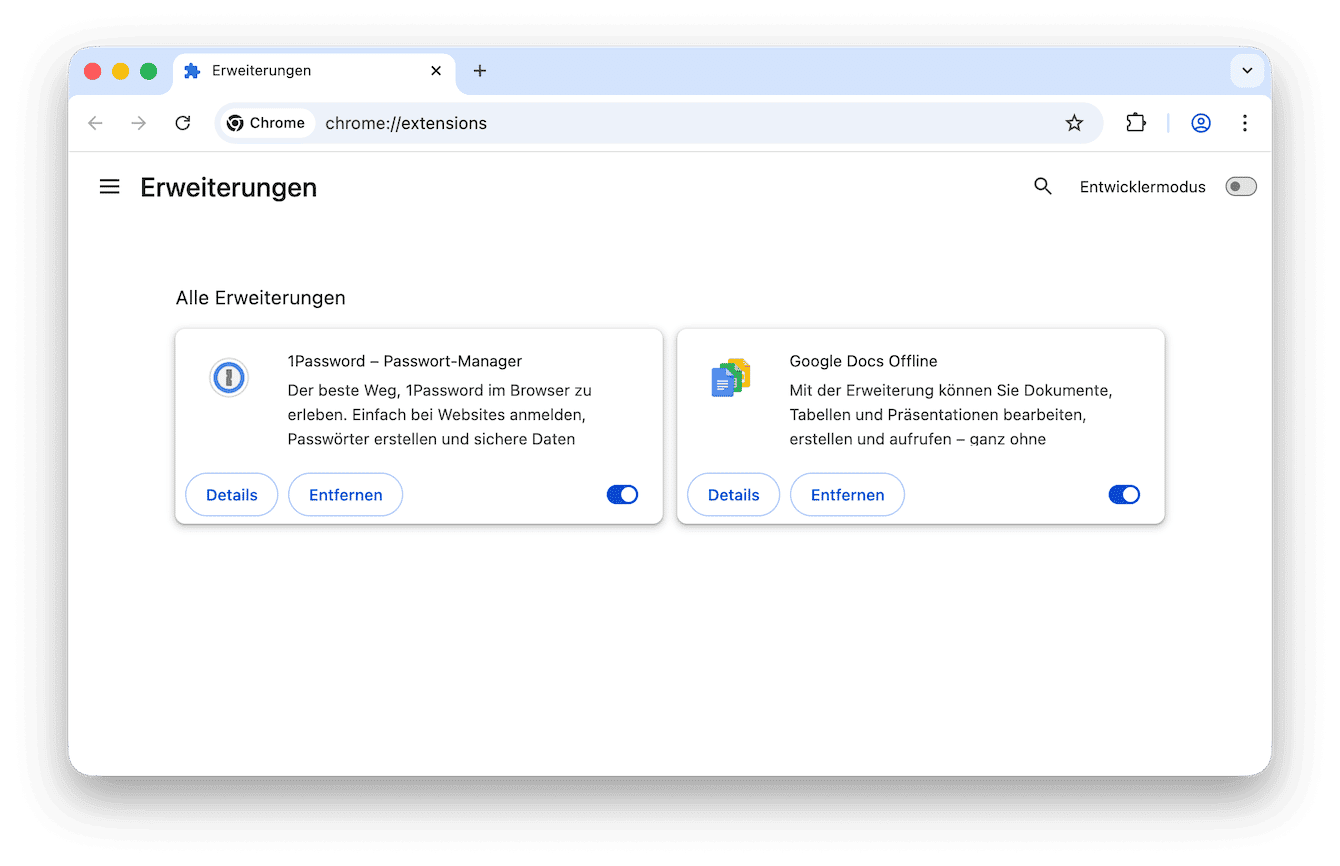
Task: Click the bookmark star in the address bar
Action: [1074, 122]
